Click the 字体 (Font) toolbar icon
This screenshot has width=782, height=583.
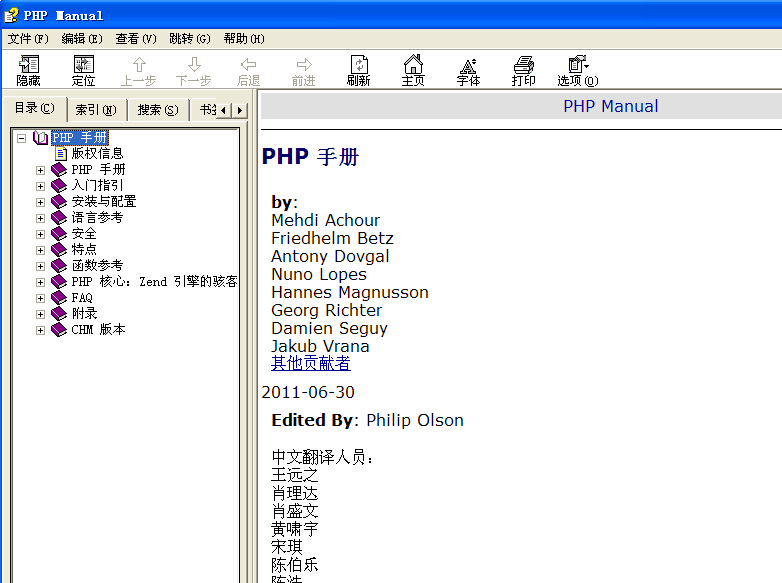click(468, 65)
